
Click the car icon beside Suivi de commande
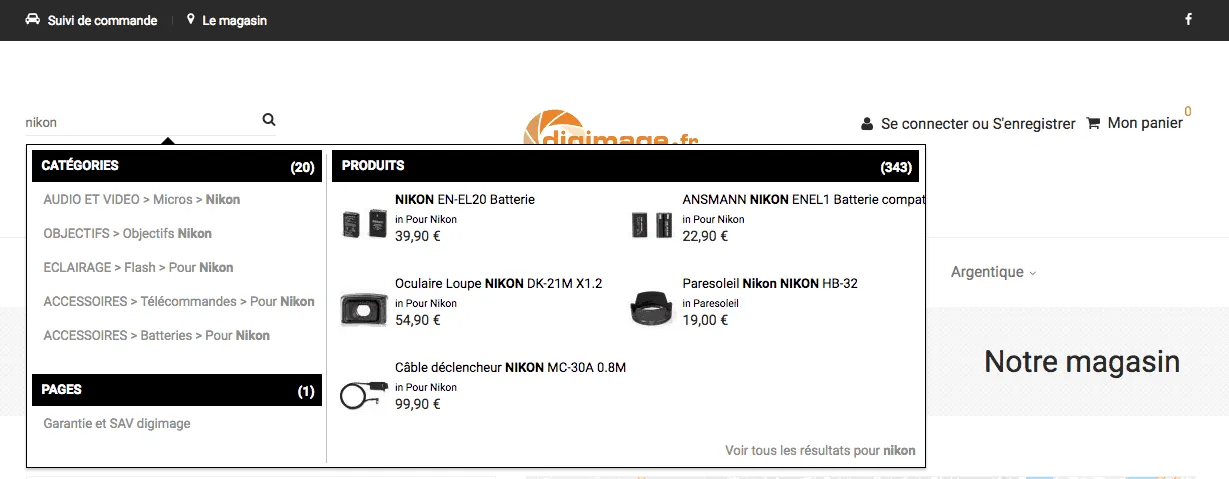(x=32, y=19)
